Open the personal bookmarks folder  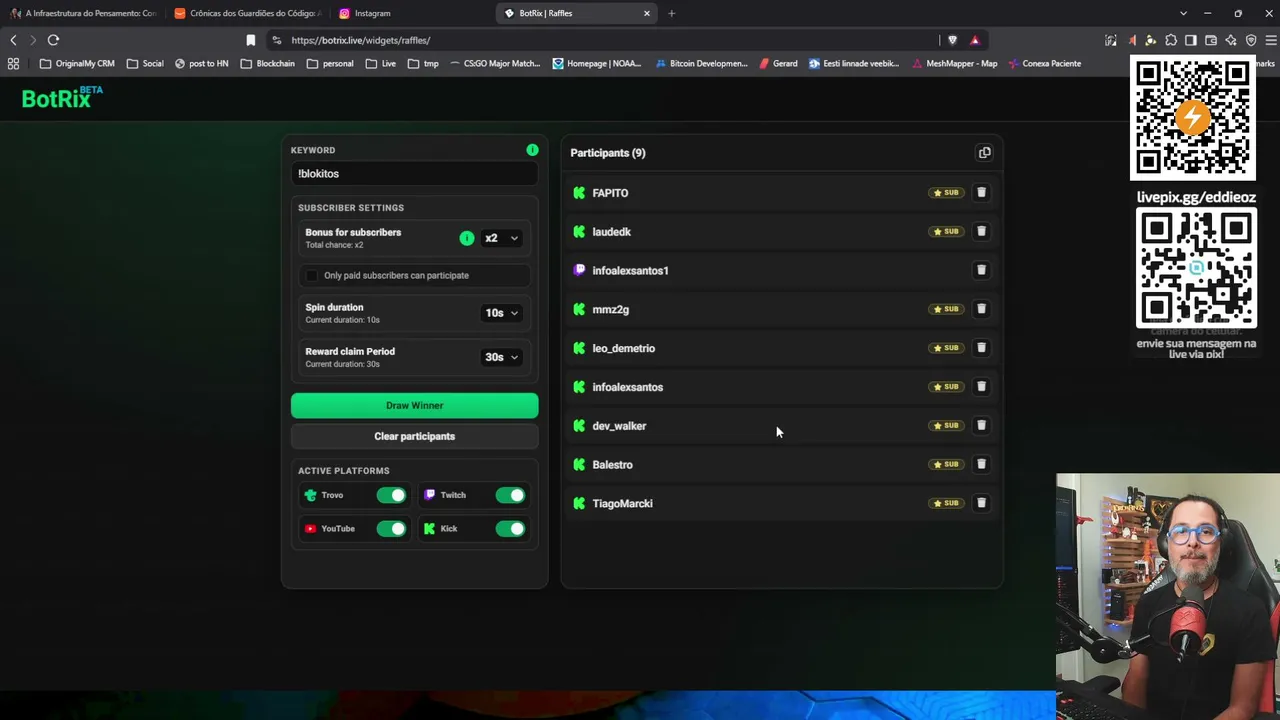(330, 63)
